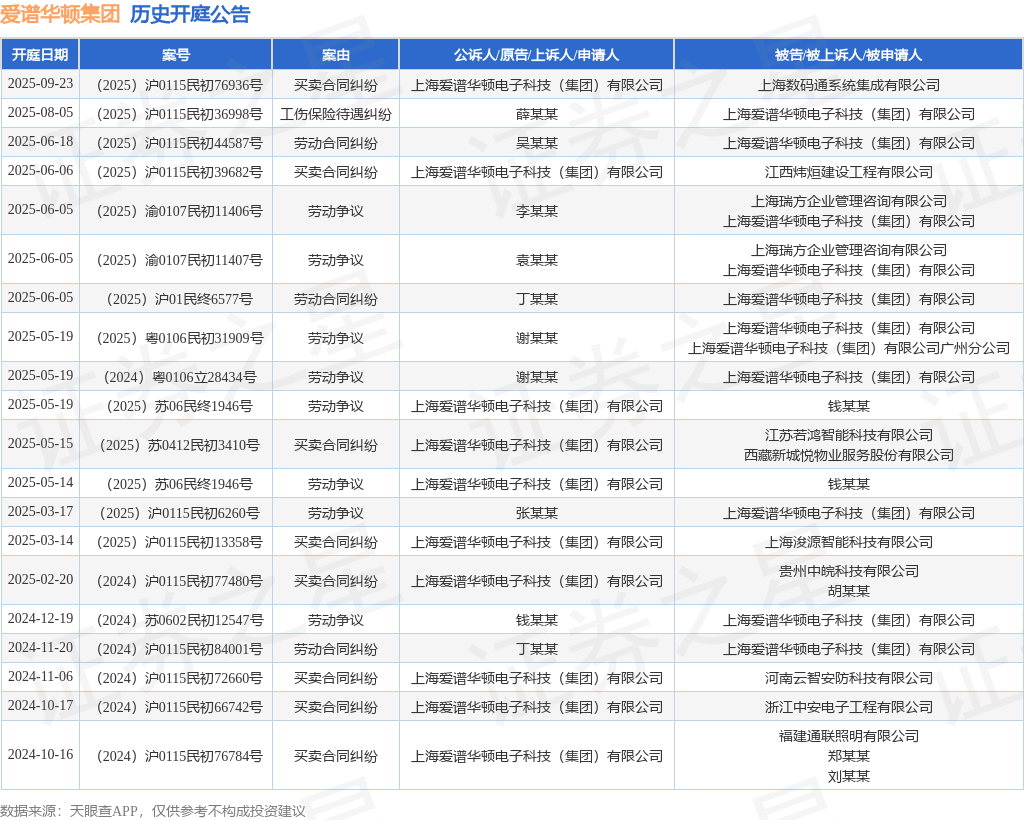Click defendant 刘某某
Viewport: 1024px width, 820px height.
[x=848, y=776]
